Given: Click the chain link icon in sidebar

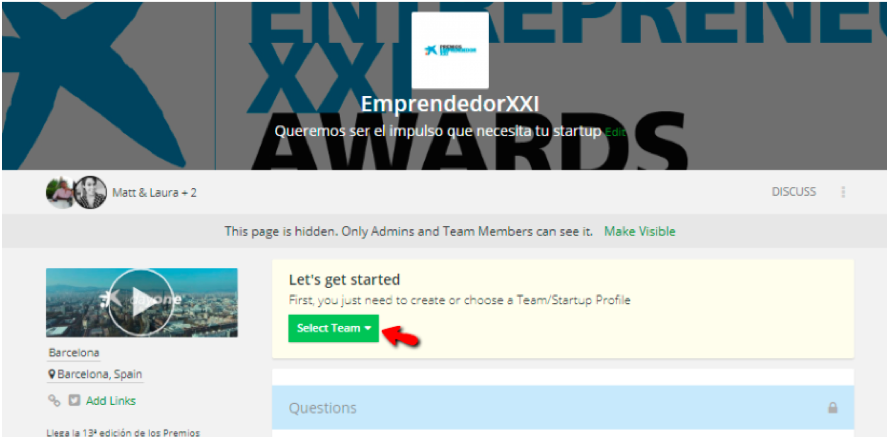Looking at the screenshot, I should [54, 400].
